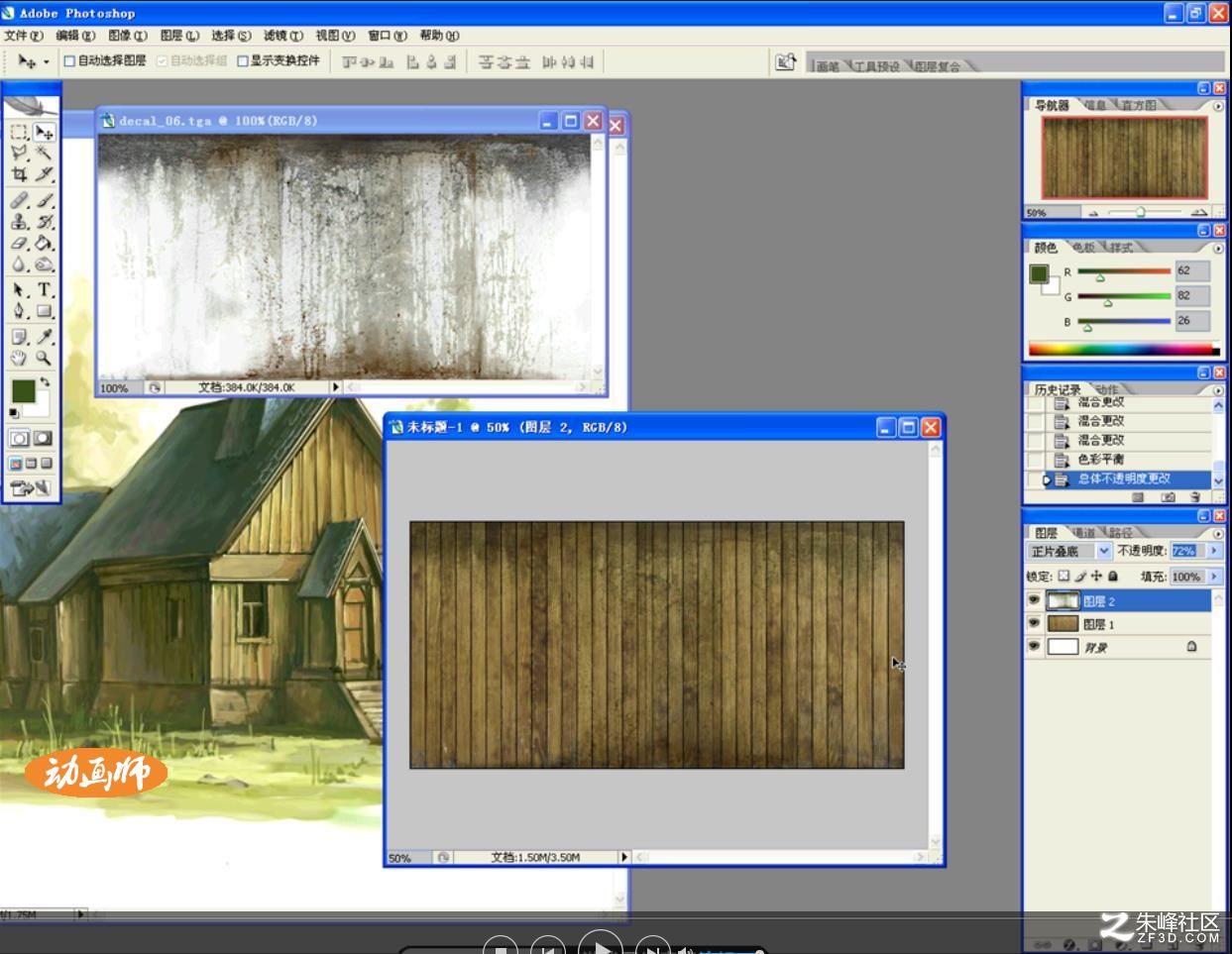
Task: Activate the Type tool
Action: [x=44, y=290]
